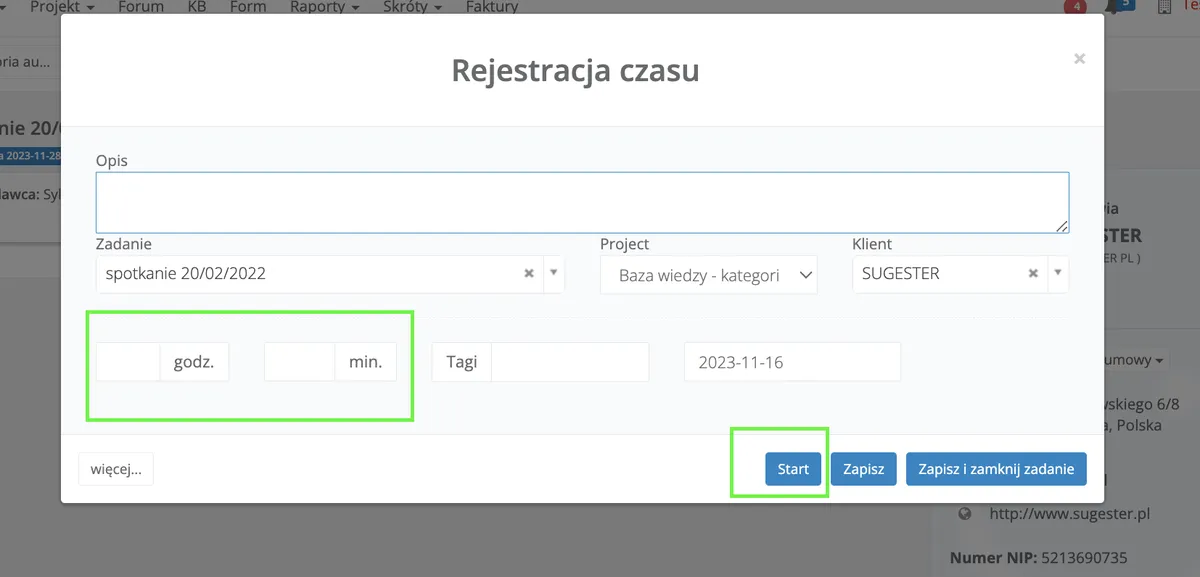Save the time entry with Zapisz
This screenshot has width=1200, height=577.
[x=863, y=469]
